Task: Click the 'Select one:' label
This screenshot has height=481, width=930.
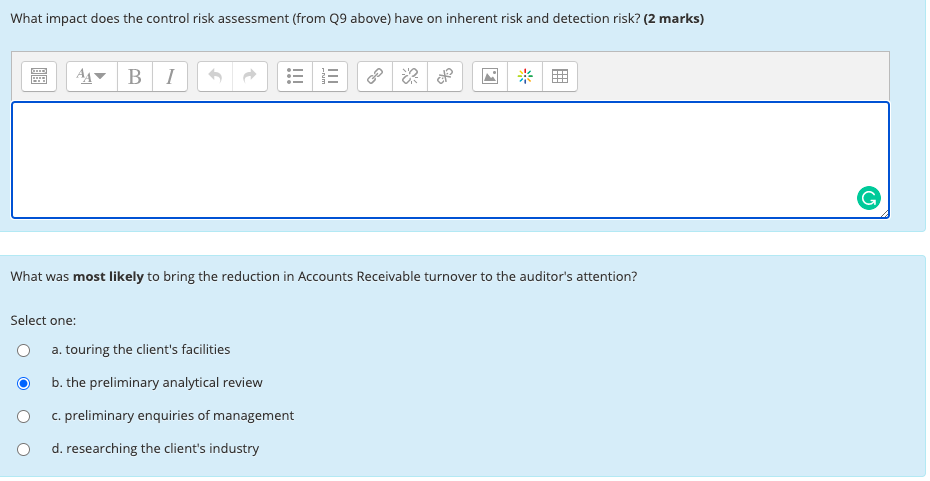Action: point(43,321)
